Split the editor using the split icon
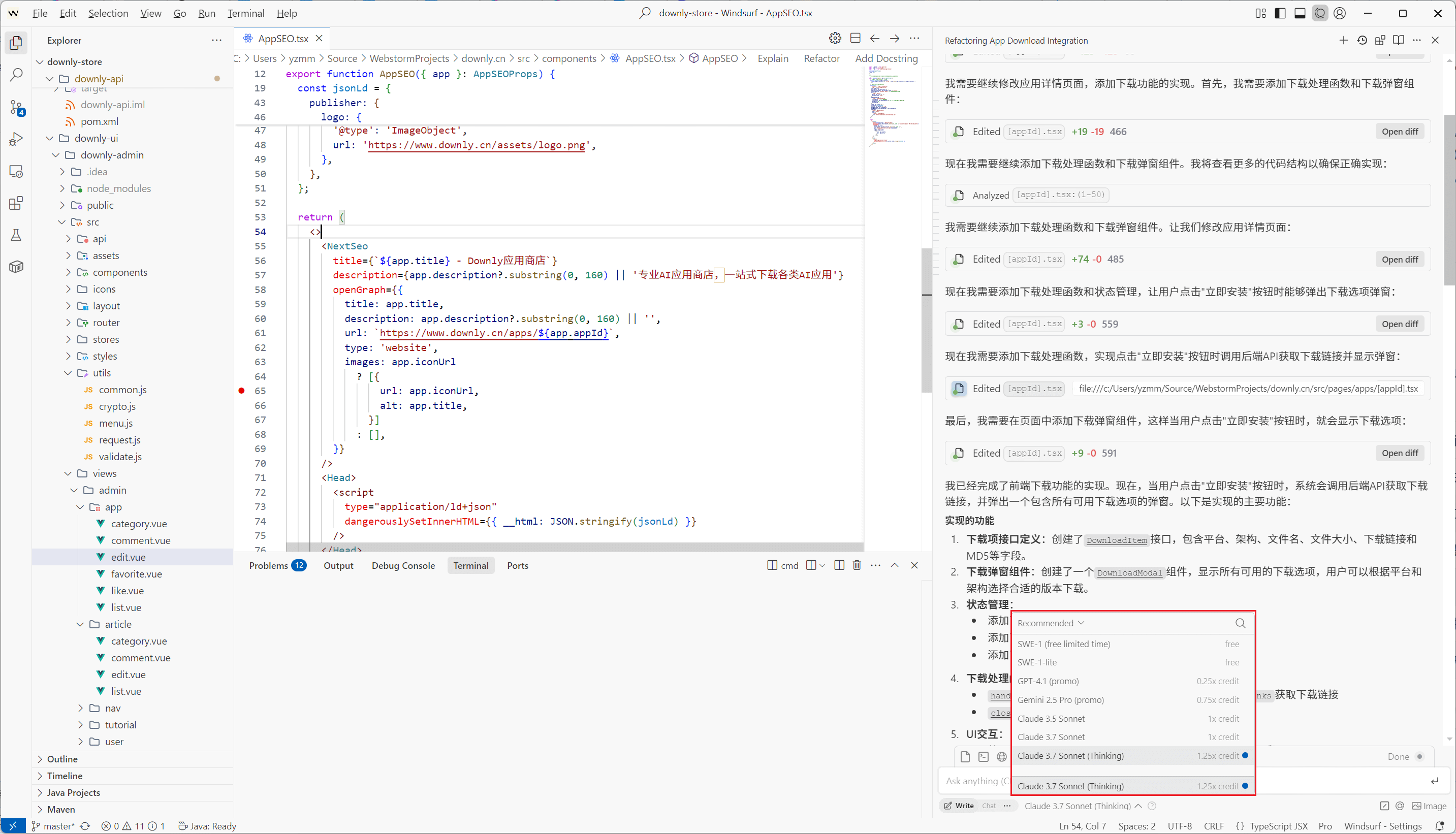 coord(855,39)
